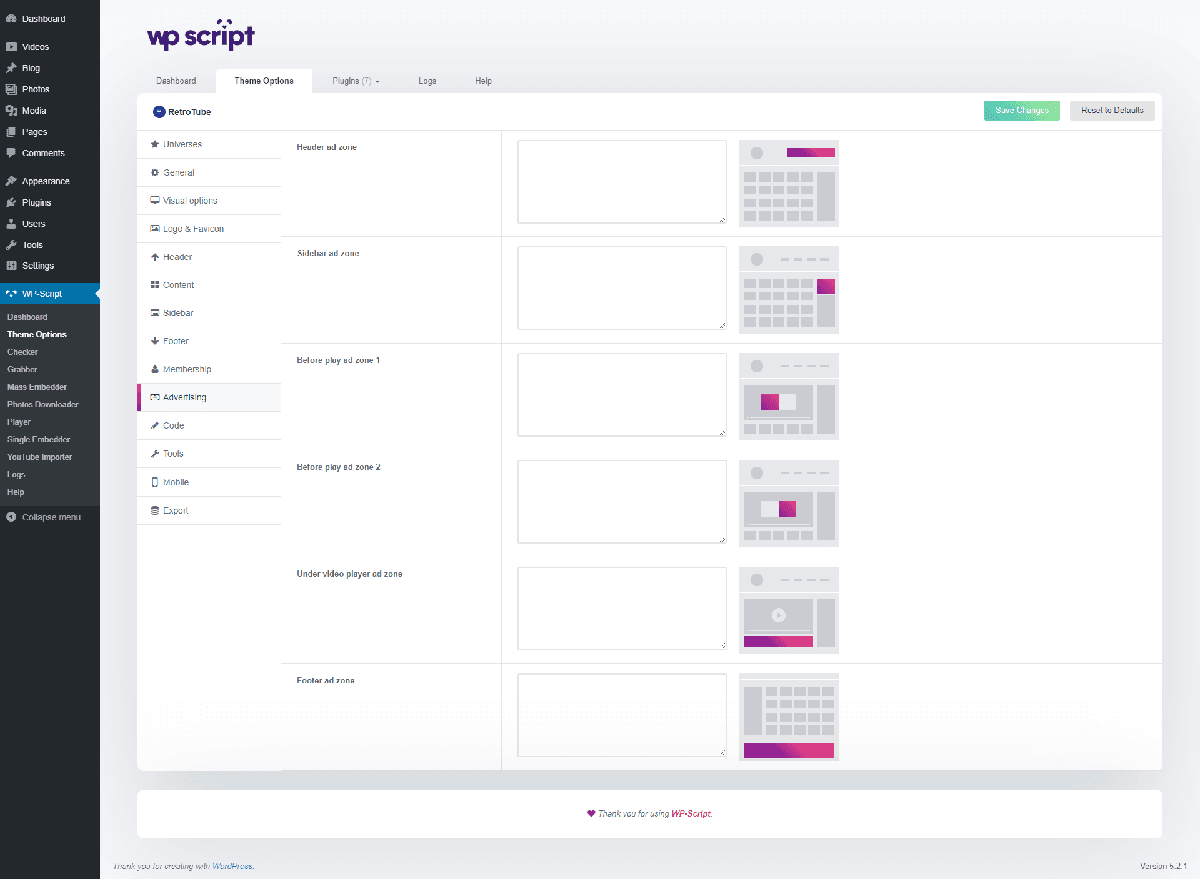
Task: Expand the Plugins (7) dropdown tab
Action: 356,81
